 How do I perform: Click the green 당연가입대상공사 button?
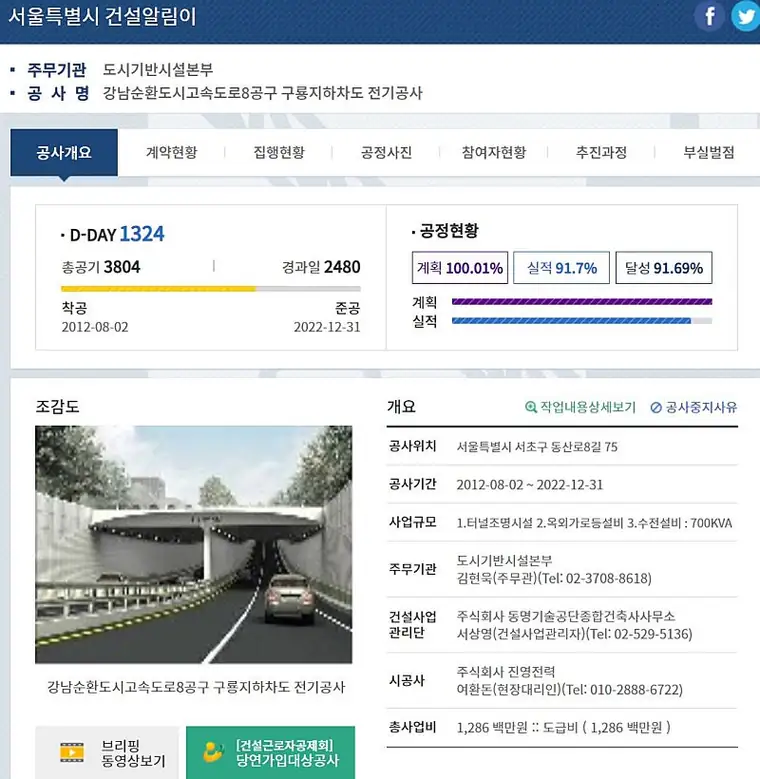271,753
